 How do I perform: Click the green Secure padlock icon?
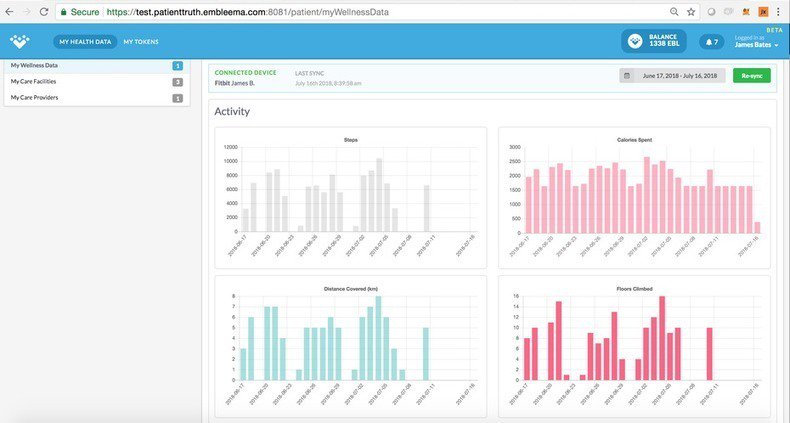[63, 12]
